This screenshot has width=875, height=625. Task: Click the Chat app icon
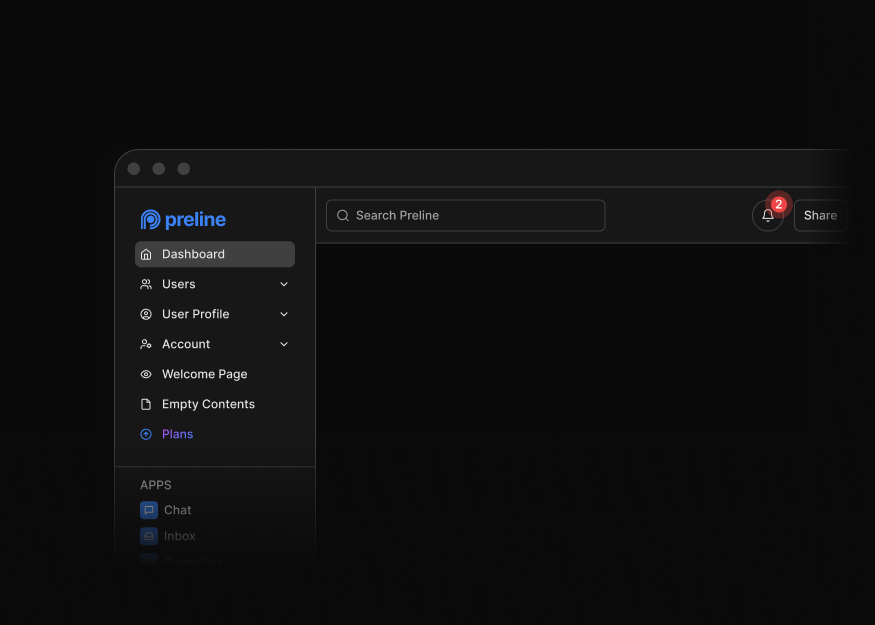(x=149, y=510)
